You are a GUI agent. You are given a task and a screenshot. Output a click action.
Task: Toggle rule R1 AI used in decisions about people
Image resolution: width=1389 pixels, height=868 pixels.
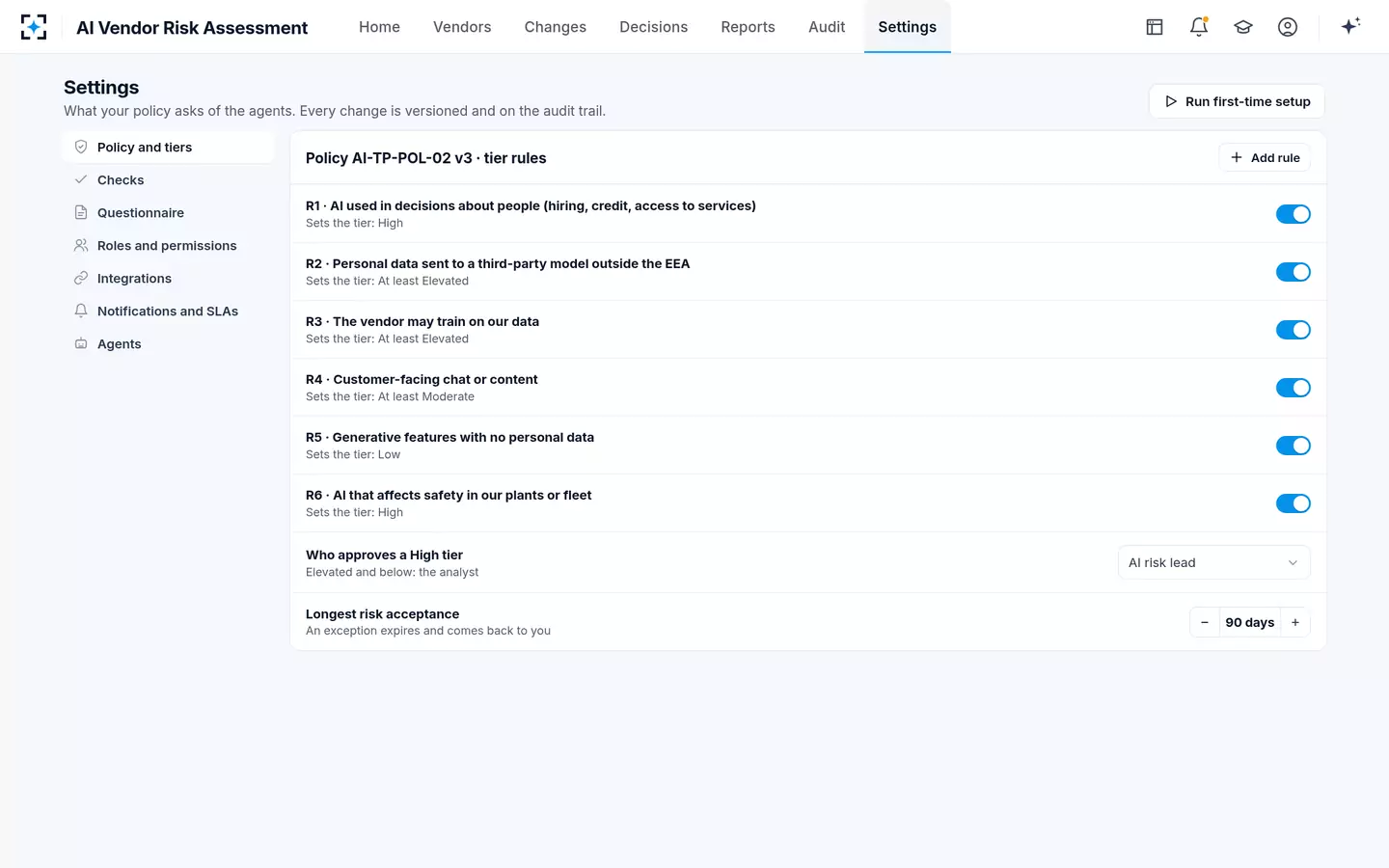pos(1293,214)
